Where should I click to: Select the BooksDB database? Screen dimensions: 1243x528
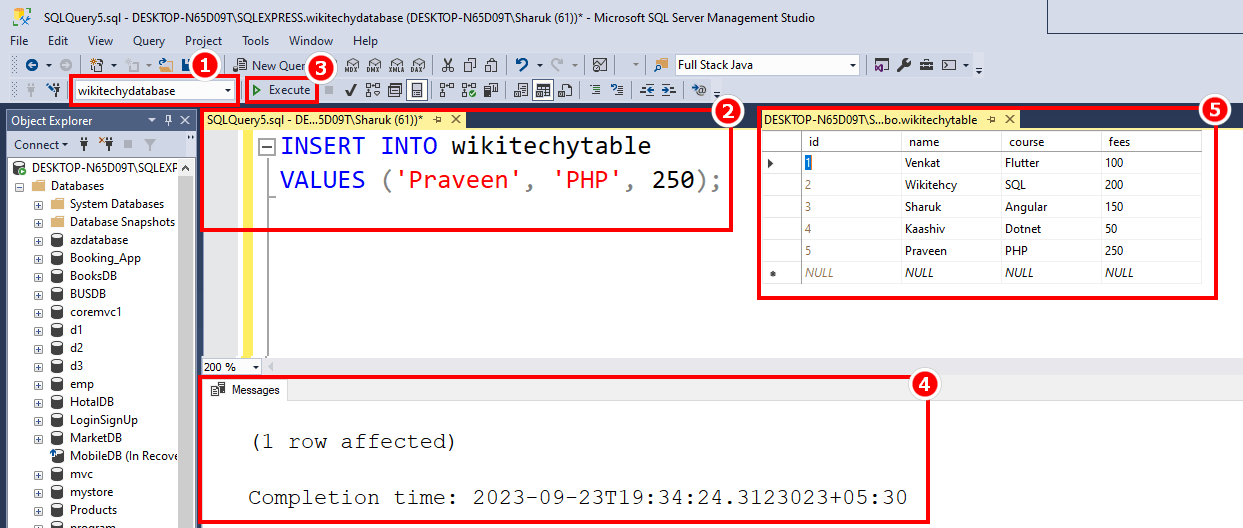93,276
